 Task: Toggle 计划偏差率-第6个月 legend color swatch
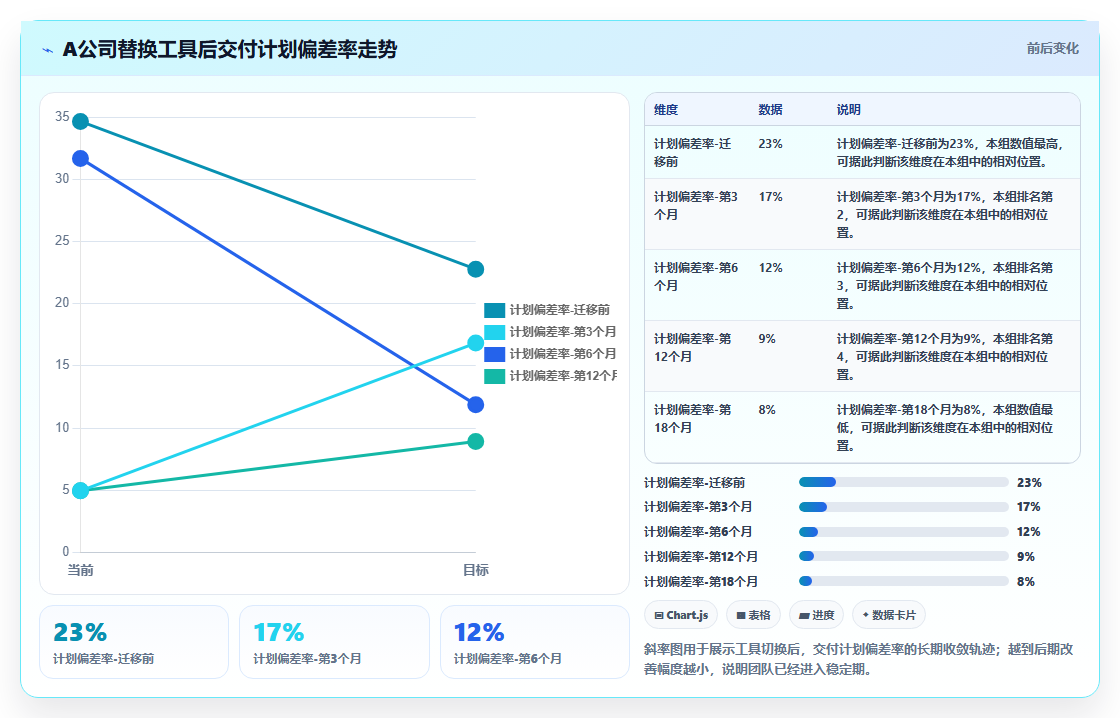(494, 354)
